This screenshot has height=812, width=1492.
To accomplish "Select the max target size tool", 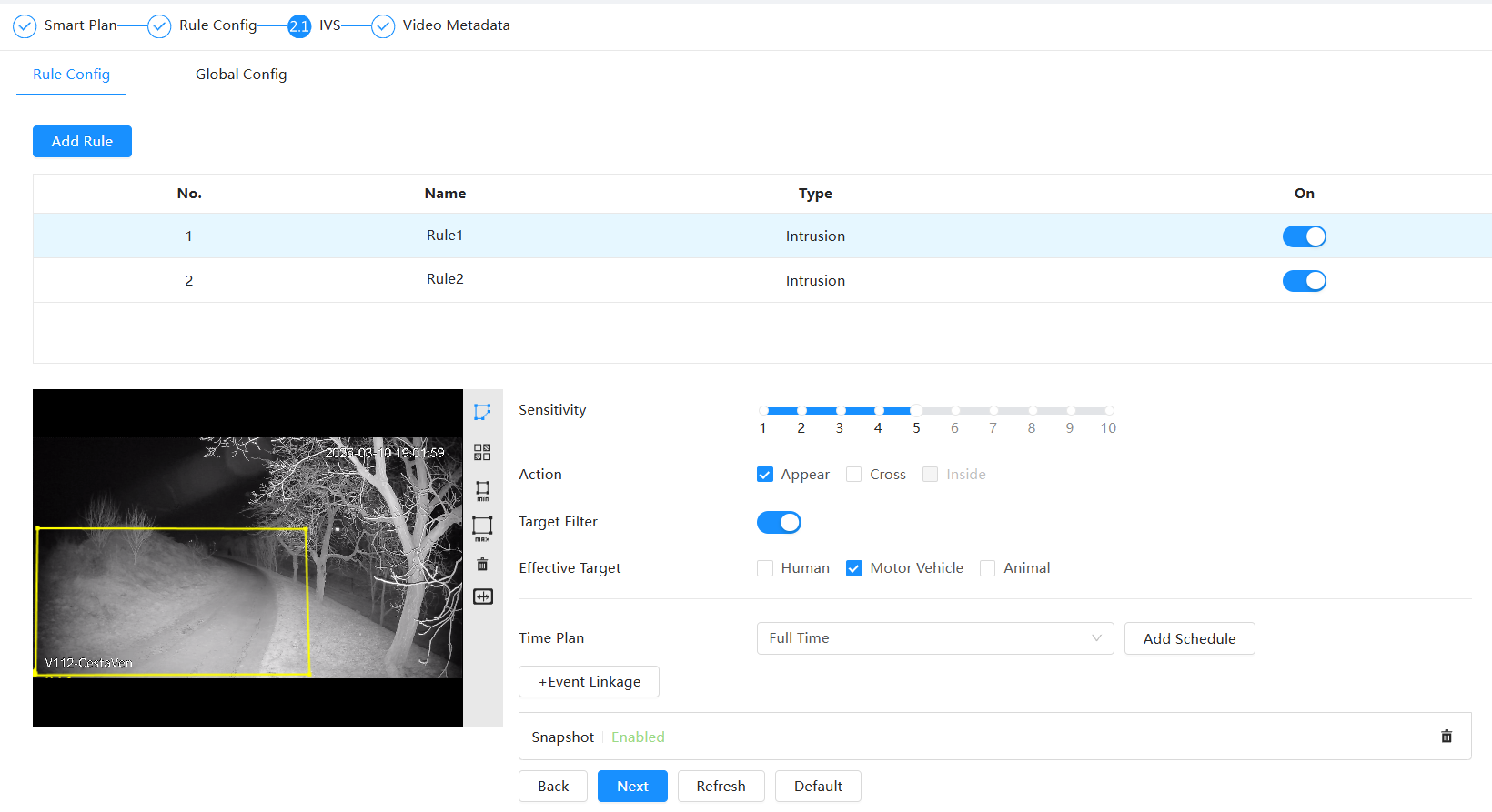I will [x=482, y=527].
